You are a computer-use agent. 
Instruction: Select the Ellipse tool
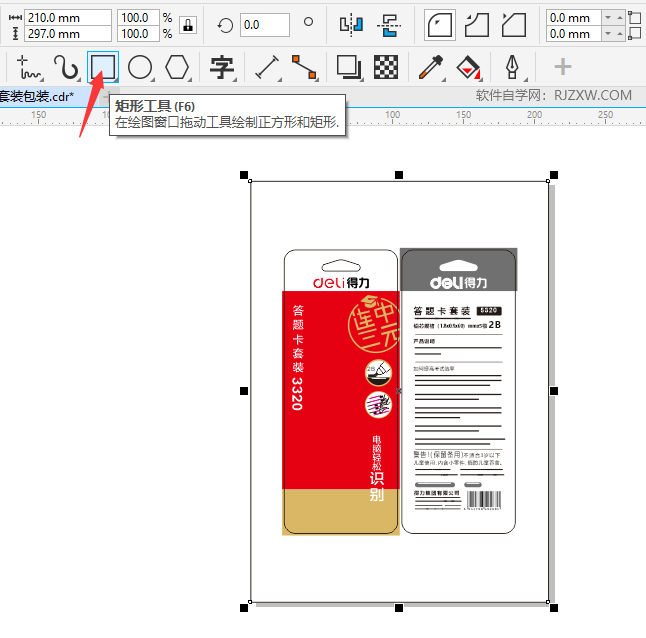click(x=140, y=67)
